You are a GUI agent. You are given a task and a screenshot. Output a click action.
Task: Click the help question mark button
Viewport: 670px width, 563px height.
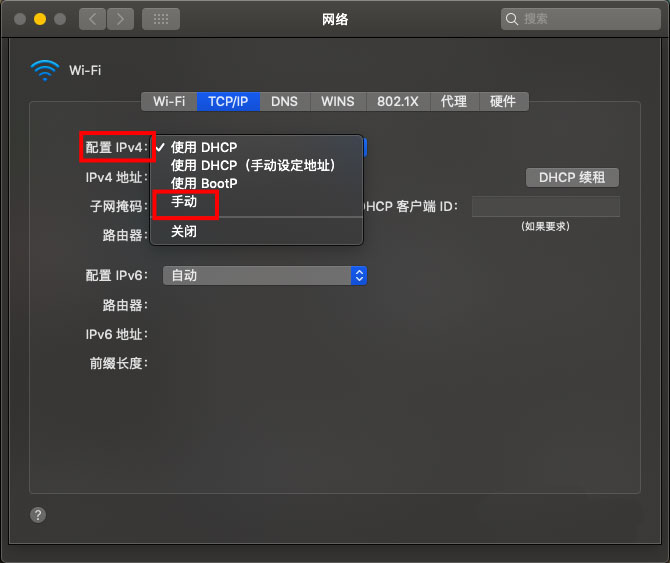(x=38, y=515)
